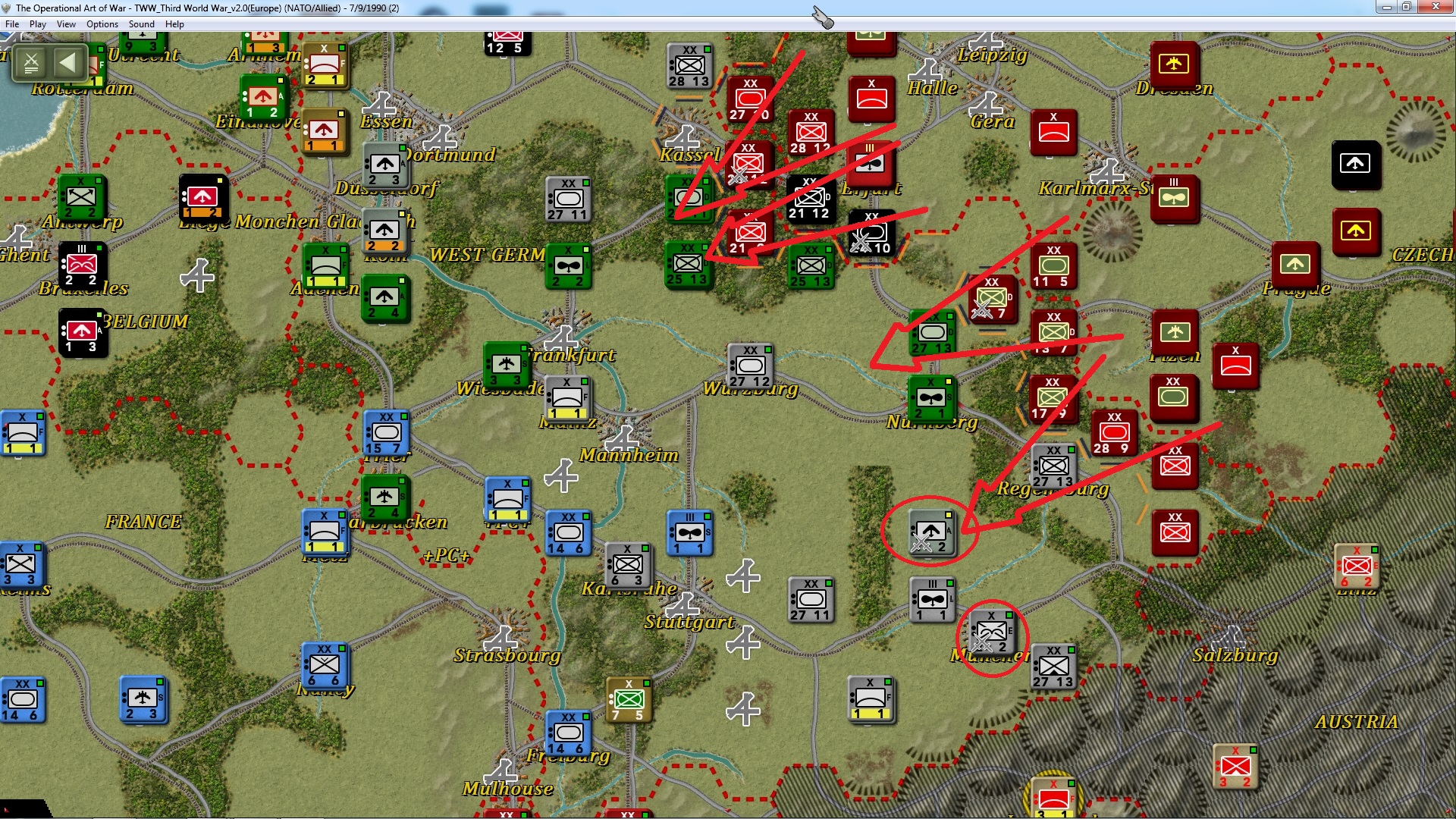Select the red helicopter regiment near Karlmarx-Stadt

pos(1174,198)
